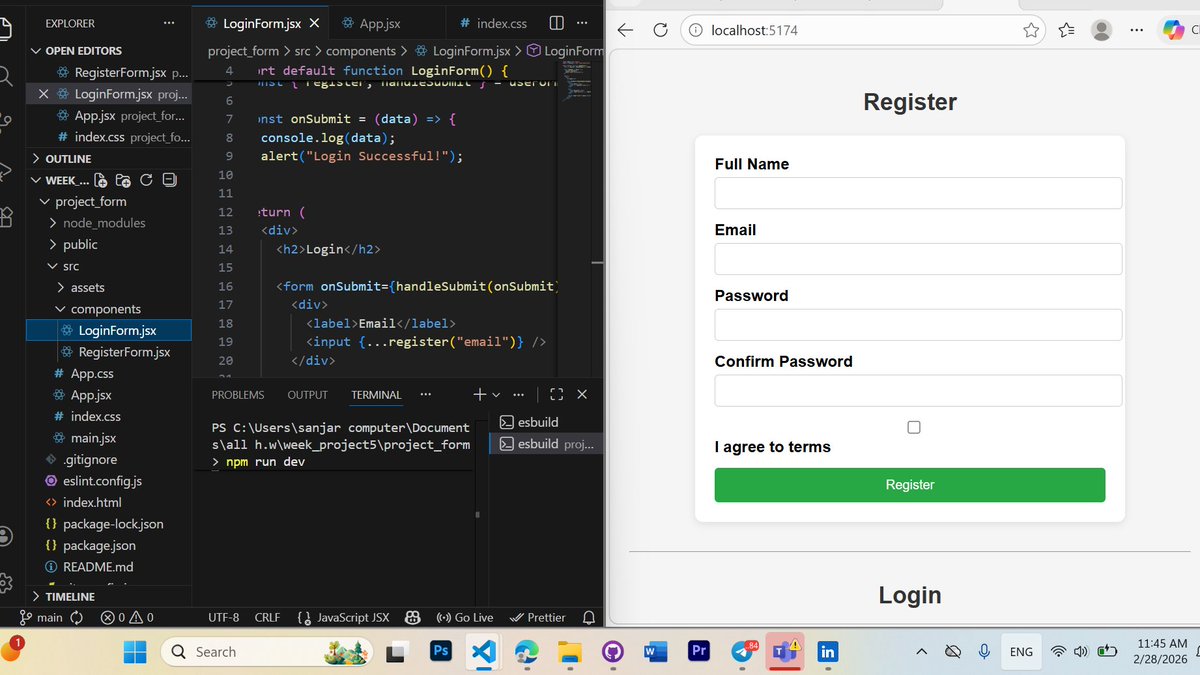The height and width of the screenshot is (675, 1200).
Task: Open the new terminal profile dropdown arrow
Action: pyautogui.click(x=496, y=395)
